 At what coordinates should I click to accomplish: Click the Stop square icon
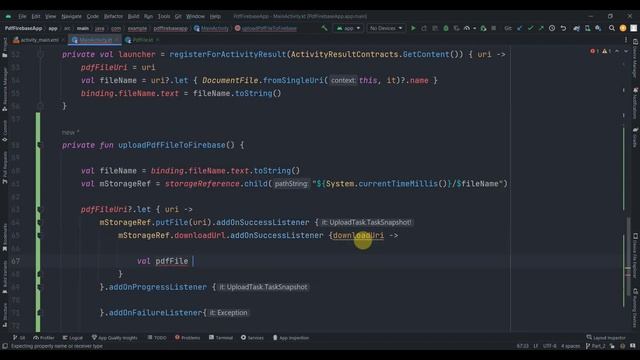(494, 28)
